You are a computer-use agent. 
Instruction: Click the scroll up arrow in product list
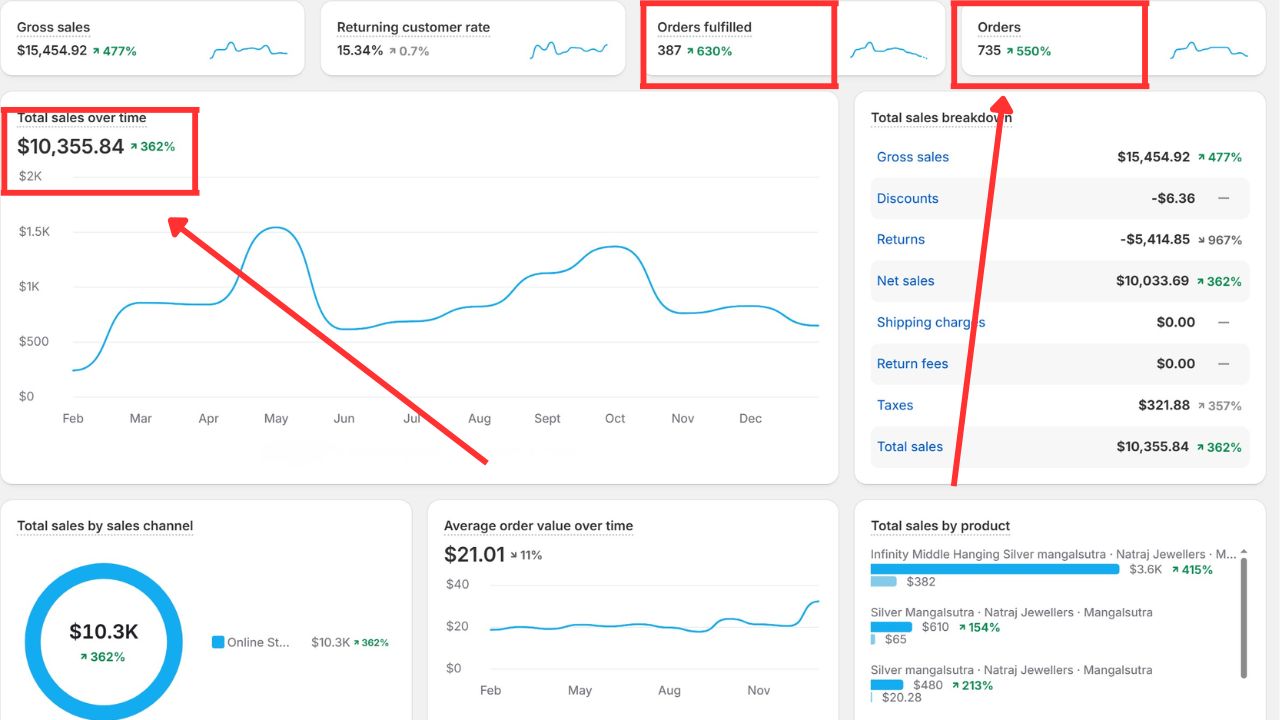tap(1244, 552)
